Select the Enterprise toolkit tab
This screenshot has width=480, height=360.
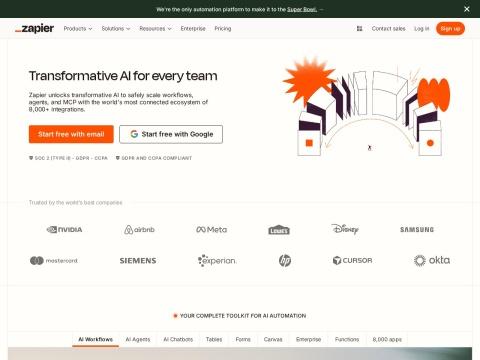pos(308,339)
